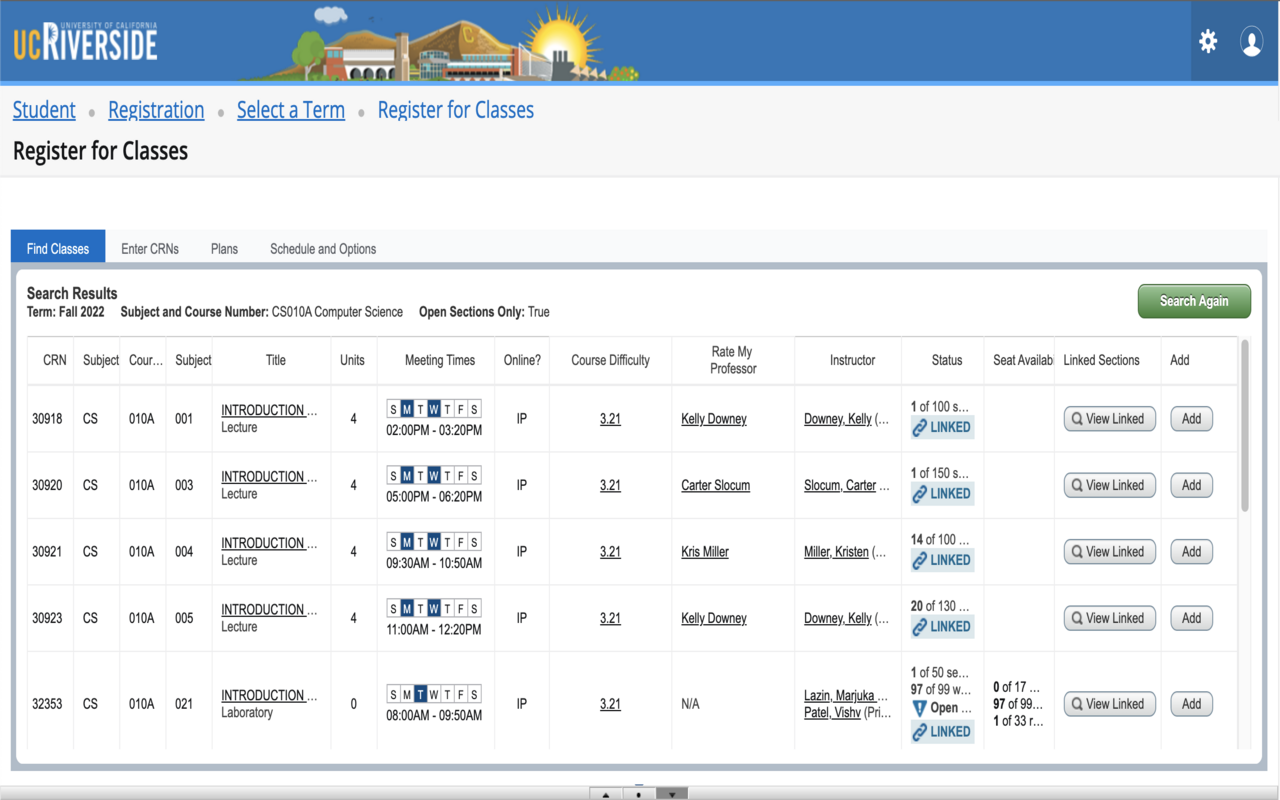Screen dimensions: 1280x800
Task: Click the Open warning triangle icon for CRN 32353
Action: coord(920,708)
